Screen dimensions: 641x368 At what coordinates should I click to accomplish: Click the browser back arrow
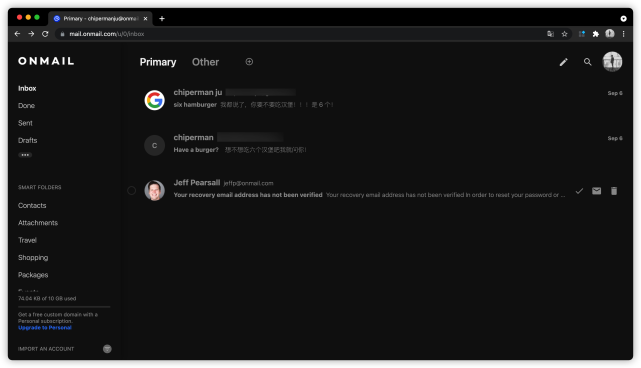(17, 34)
